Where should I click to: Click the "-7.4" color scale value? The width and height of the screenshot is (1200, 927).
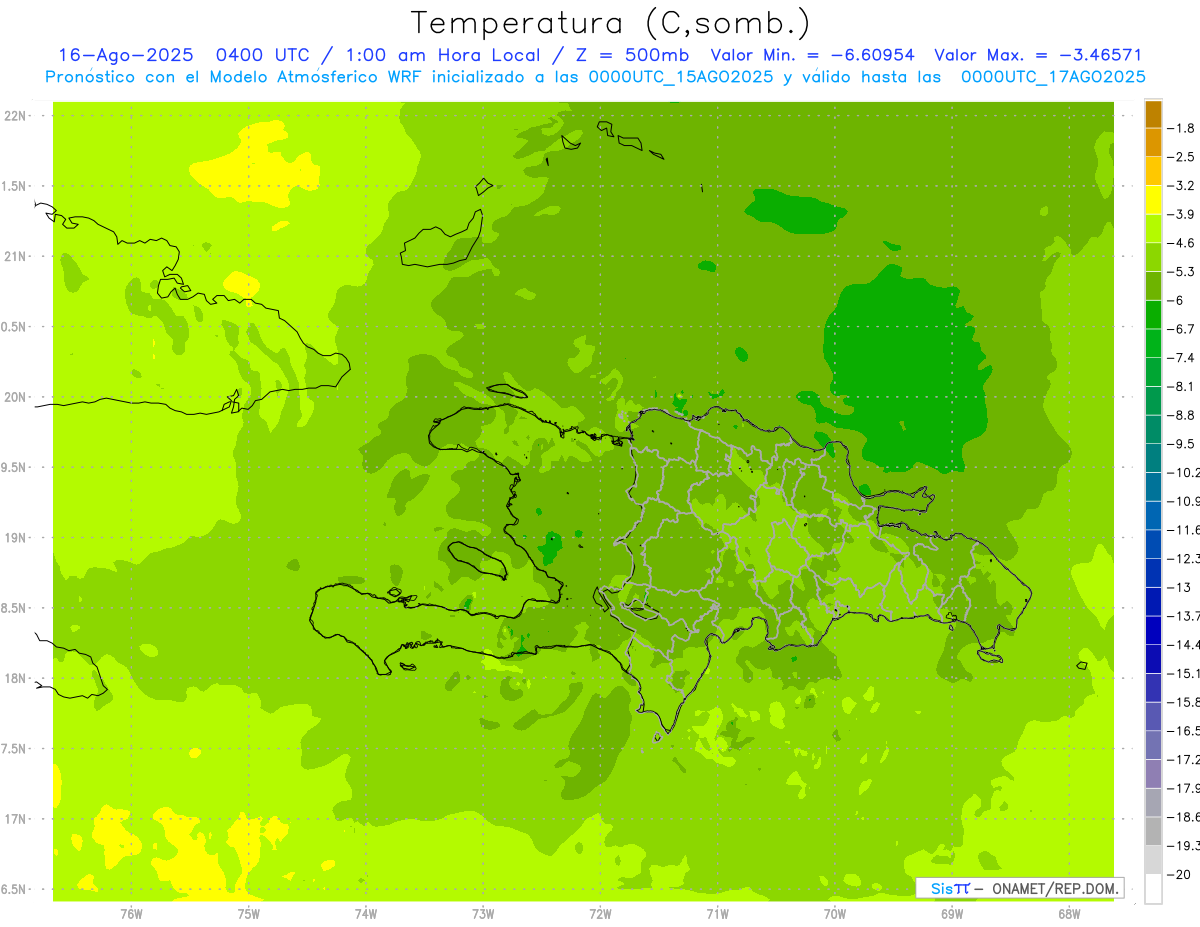(1182, 358)
